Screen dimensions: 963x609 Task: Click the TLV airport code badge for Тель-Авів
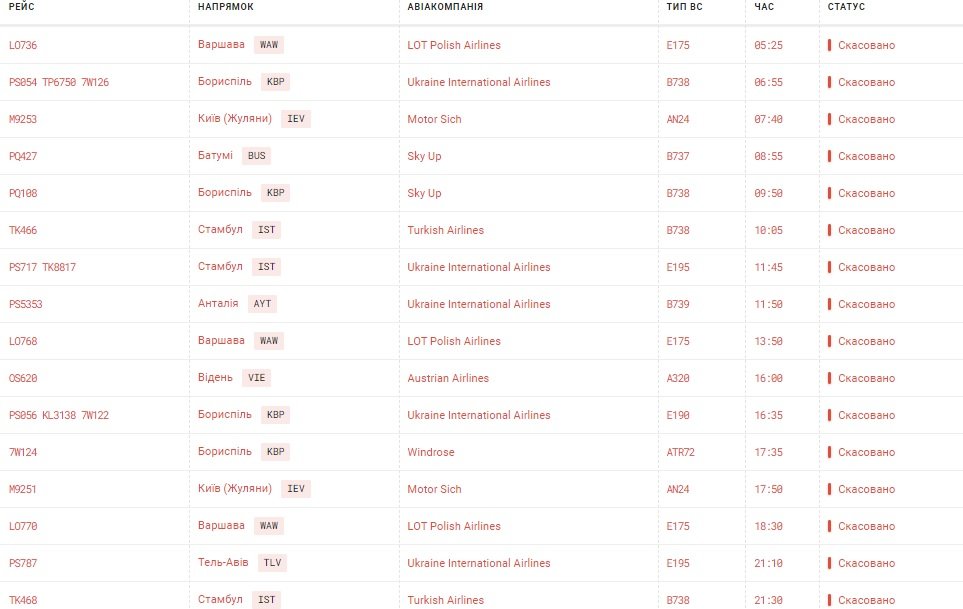[x=272, y=563]
